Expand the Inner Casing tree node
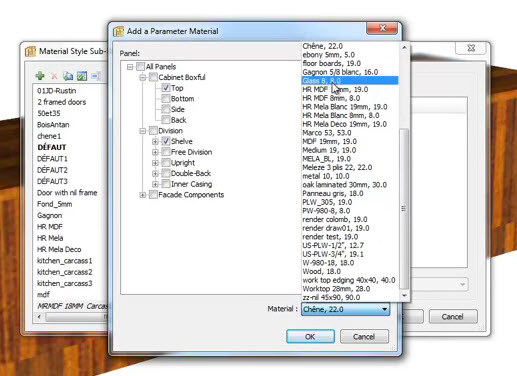This screenshot has height=376, width=517. [x=155, y=184]
